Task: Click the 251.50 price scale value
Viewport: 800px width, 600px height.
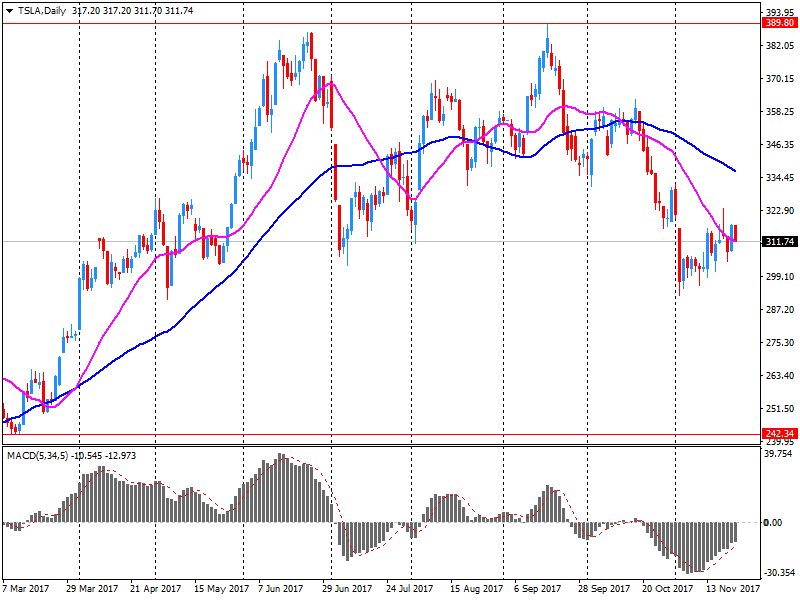Action: [780, 409]
